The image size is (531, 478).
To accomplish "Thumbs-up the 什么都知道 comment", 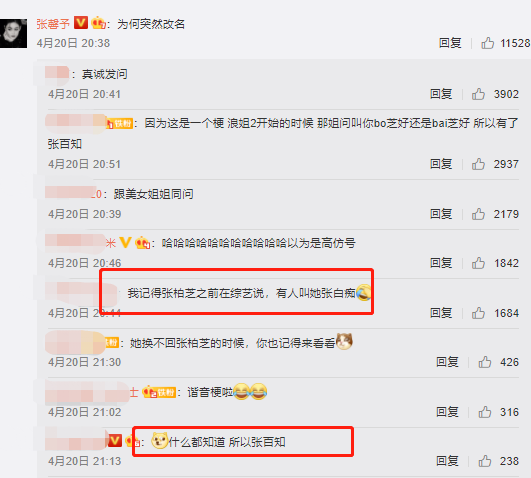I will tap(485, 461).
